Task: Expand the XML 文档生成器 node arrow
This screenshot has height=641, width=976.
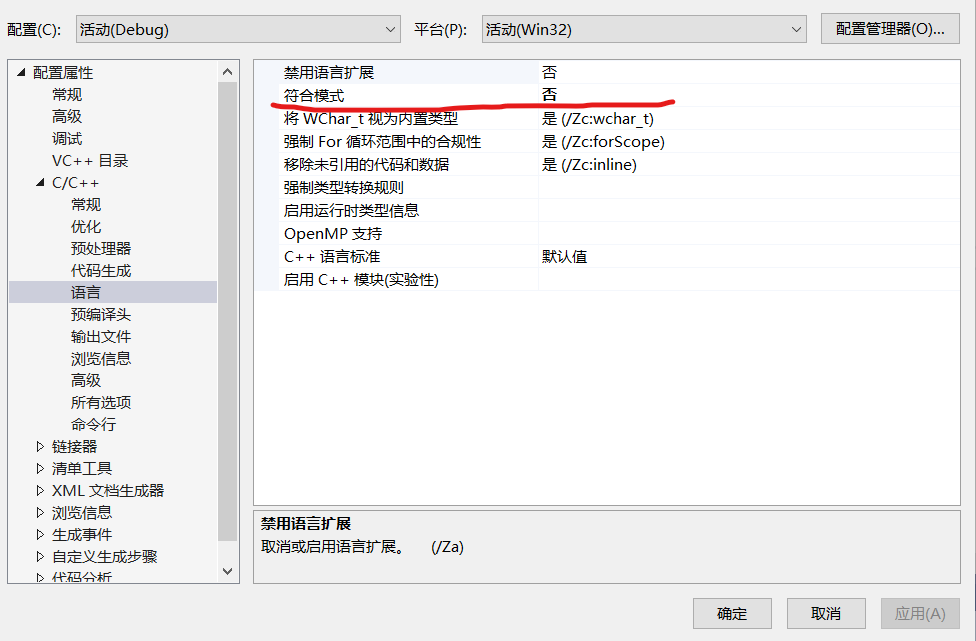Action: point(40,490)
